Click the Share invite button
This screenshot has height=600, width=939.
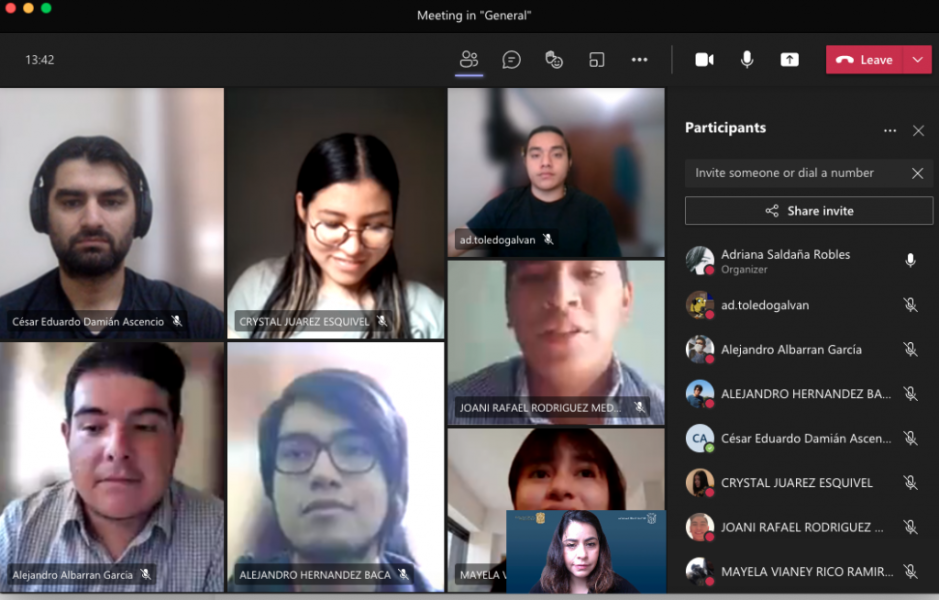[808, 211]
